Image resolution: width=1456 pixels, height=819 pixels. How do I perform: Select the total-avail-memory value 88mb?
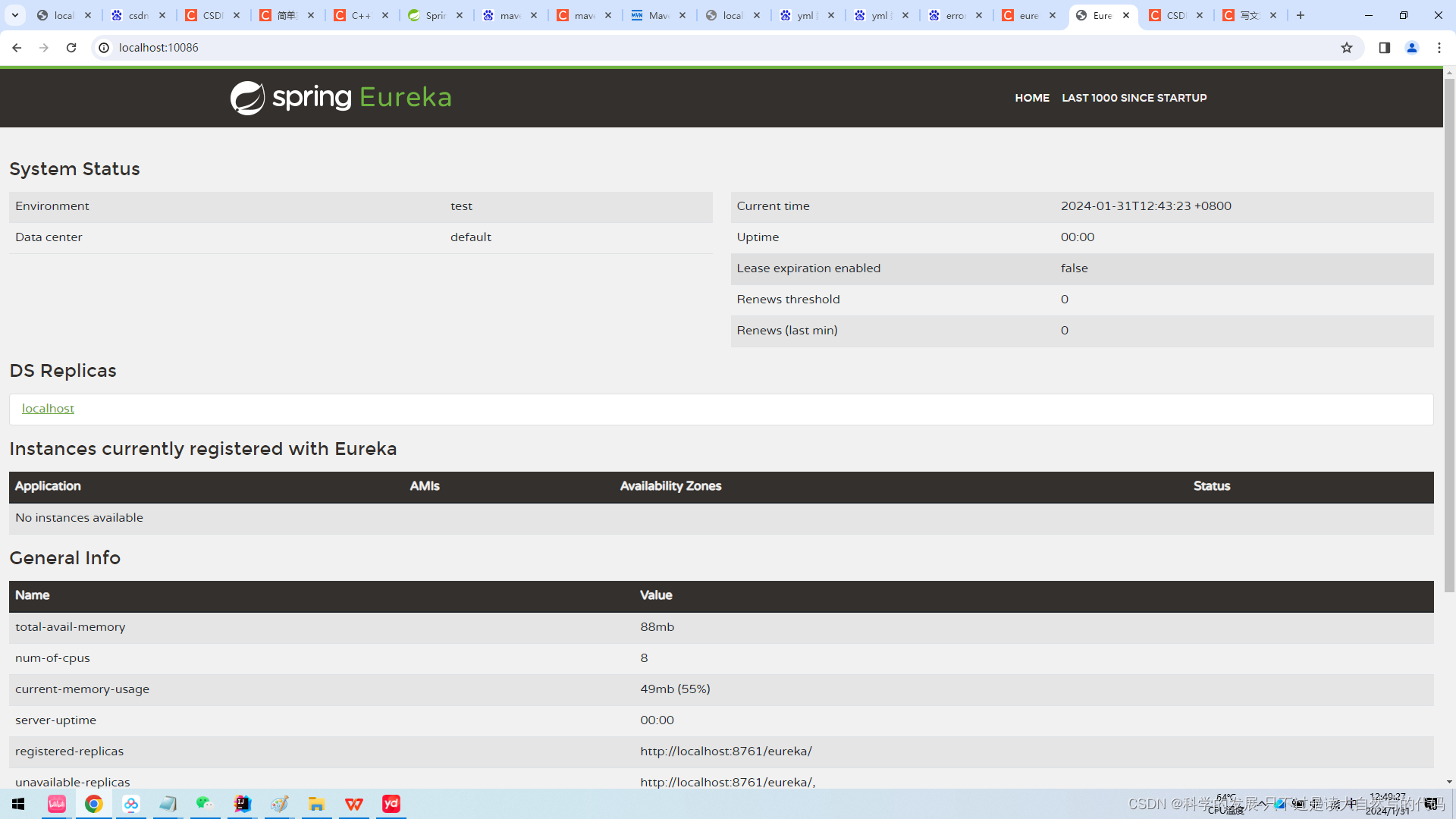[x=657, y=627]
